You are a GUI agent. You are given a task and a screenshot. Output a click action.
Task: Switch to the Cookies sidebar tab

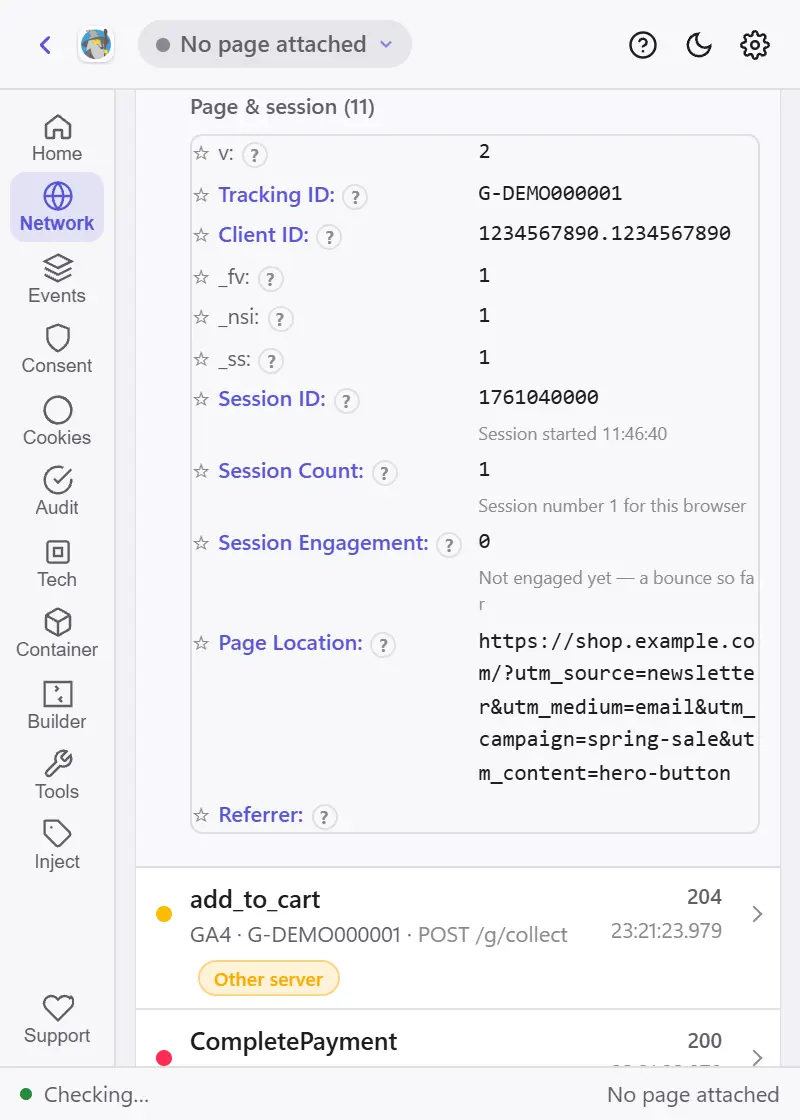(x=57, y=421)
